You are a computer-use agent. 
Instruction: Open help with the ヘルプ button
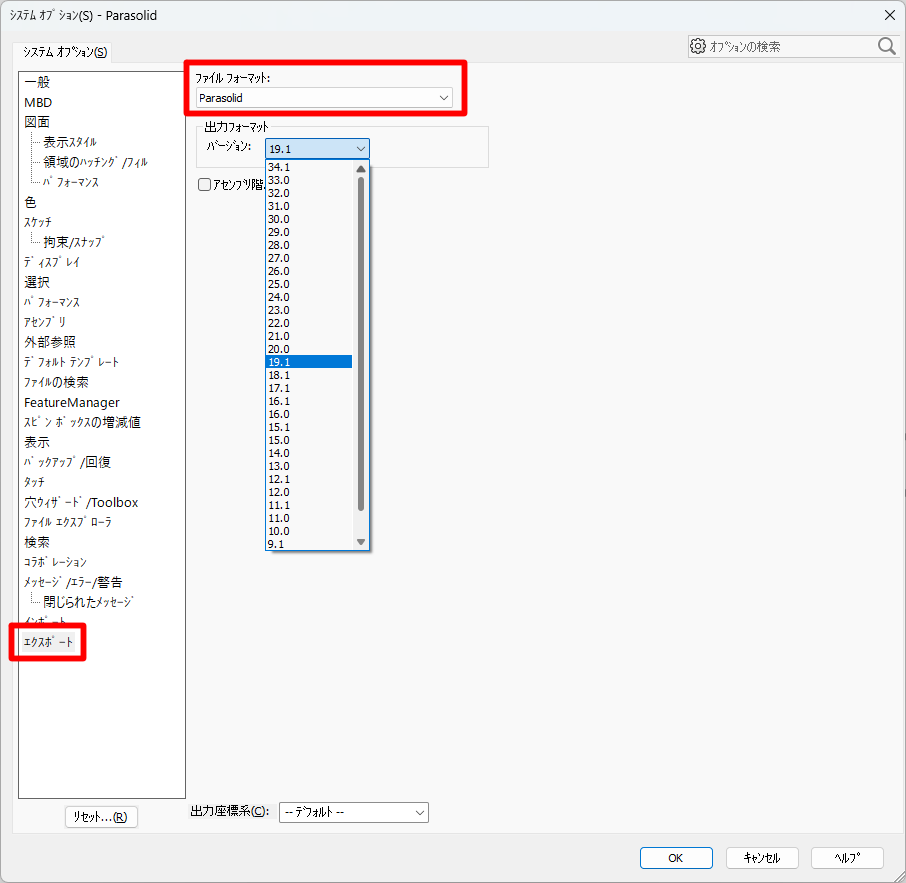[x=847, y=858]
